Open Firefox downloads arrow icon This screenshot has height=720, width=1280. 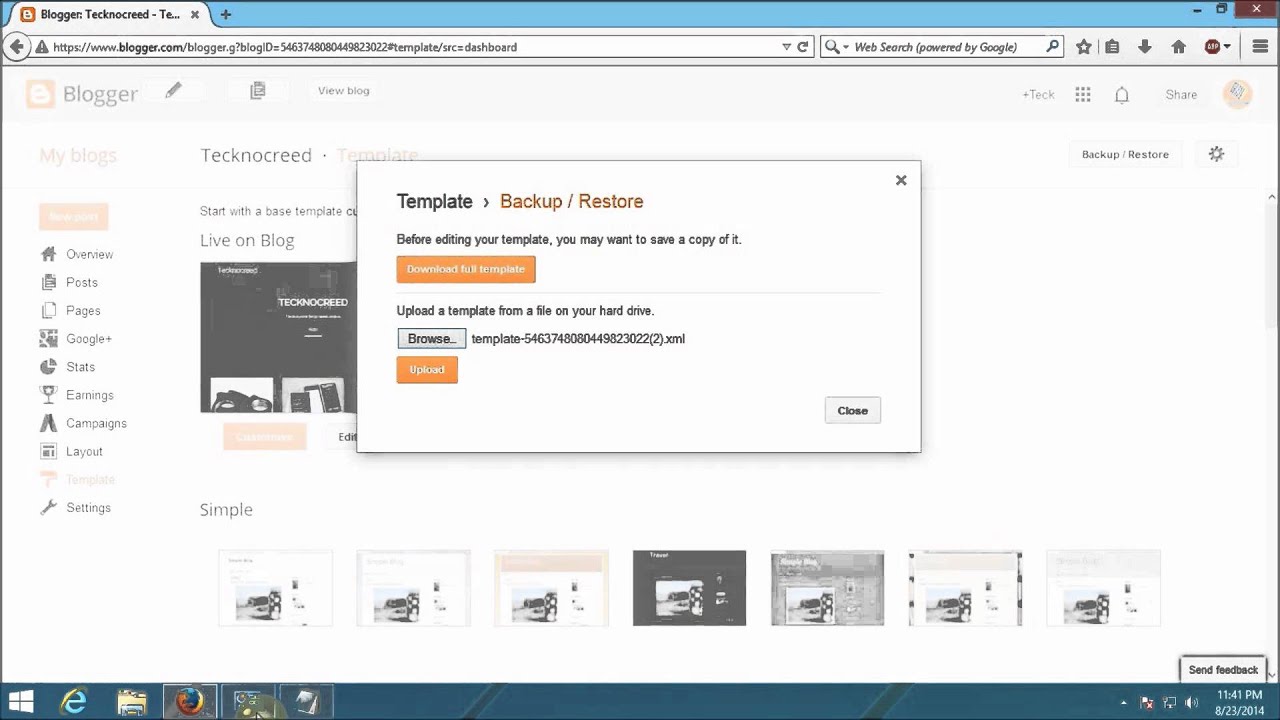(x=1145, y=46)
